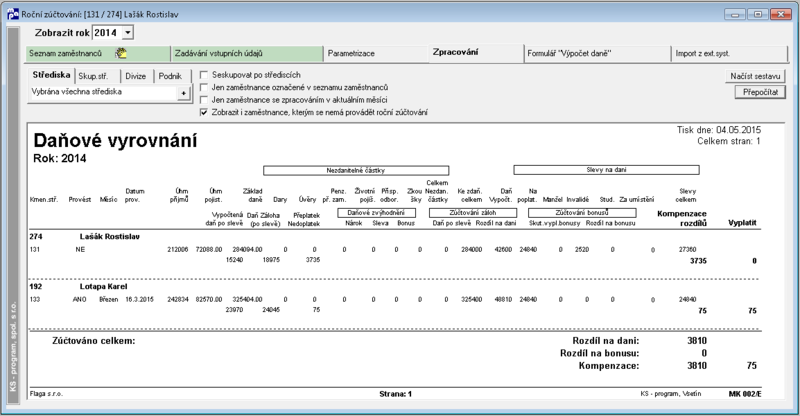Click the MK 002/E report code
Viewport: 800px width, 416px height.
pos(745,394)
